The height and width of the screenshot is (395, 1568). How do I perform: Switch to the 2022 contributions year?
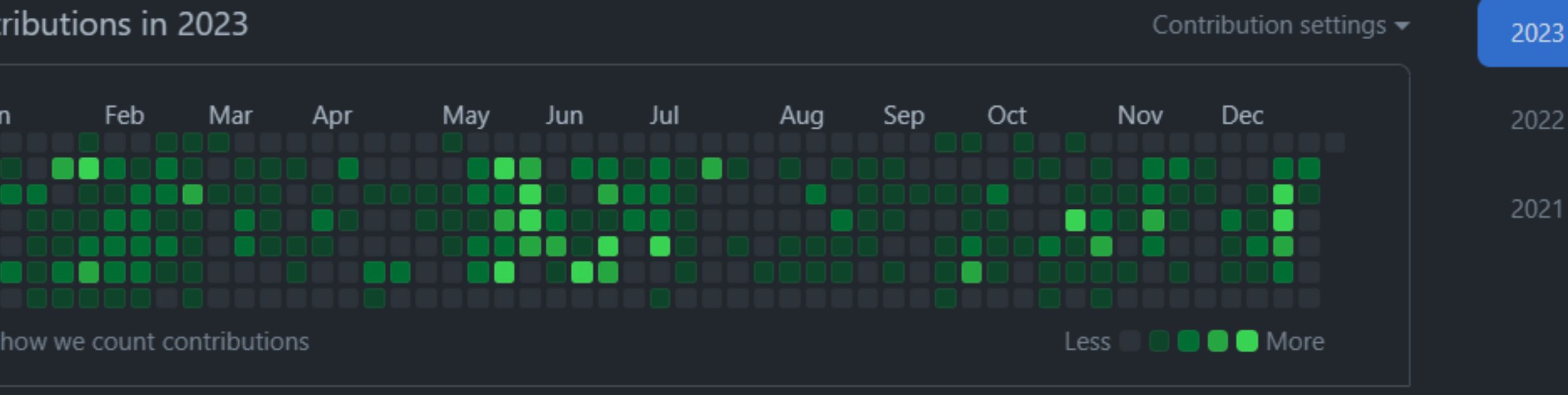point(1536,120)
